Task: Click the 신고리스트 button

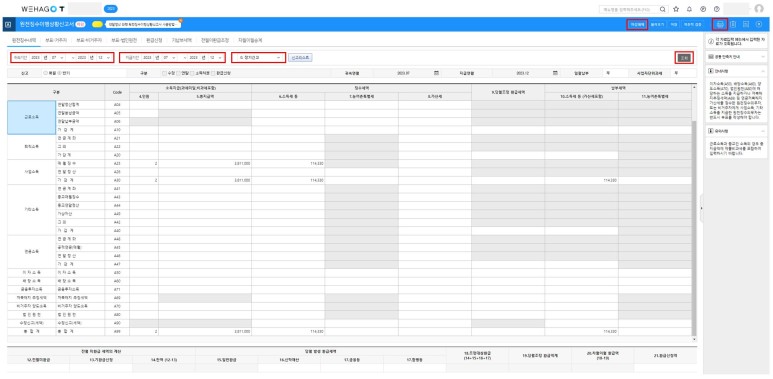Action: pos(300,58)
